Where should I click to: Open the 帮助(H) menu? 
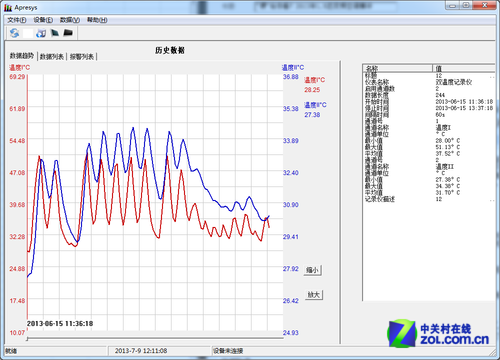click(x=97, y=20)
